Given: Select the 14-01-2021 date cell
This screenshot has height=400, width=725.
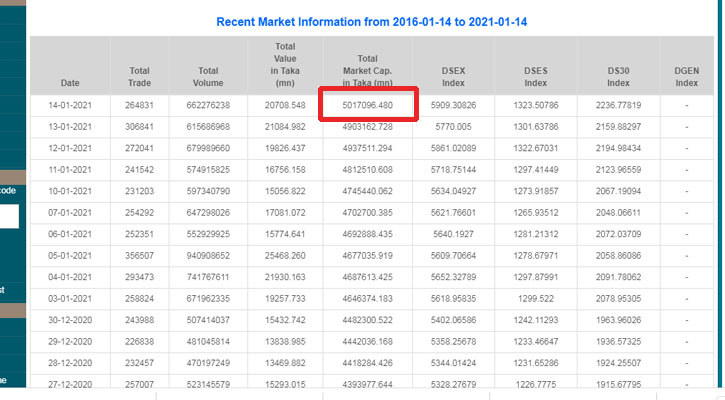Looking at the screenshot, I should pos(70,105).
